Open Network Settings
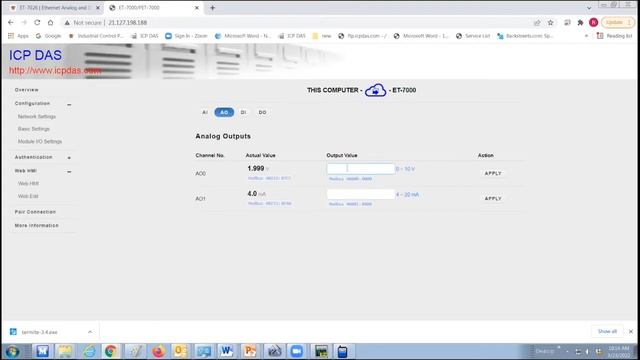Image resolution: width=640 pixels, height=360 pixels. pyautogui.click(x=37, y=117)
